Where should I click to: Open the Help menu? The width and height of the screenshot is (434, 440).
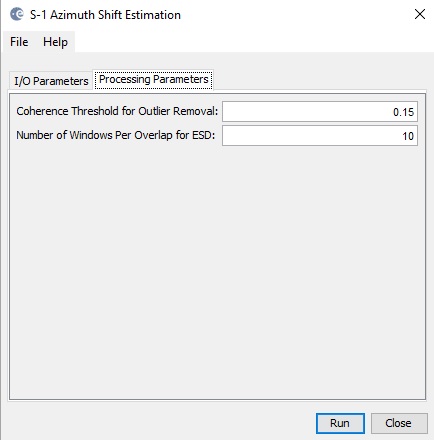tap(55, 42)
